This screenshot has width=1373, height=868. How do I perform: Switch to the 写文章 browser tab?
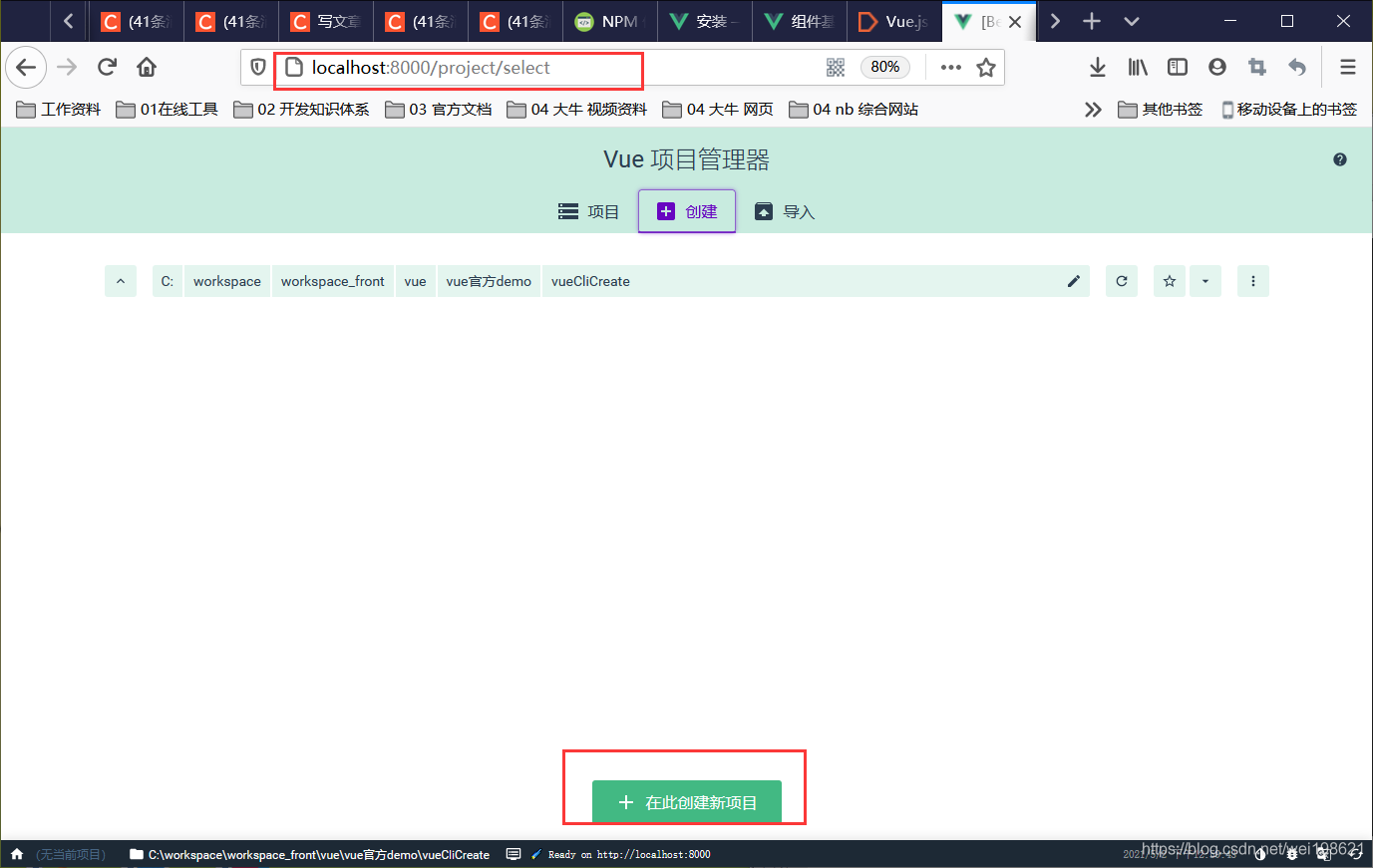[x=326, y=21]
